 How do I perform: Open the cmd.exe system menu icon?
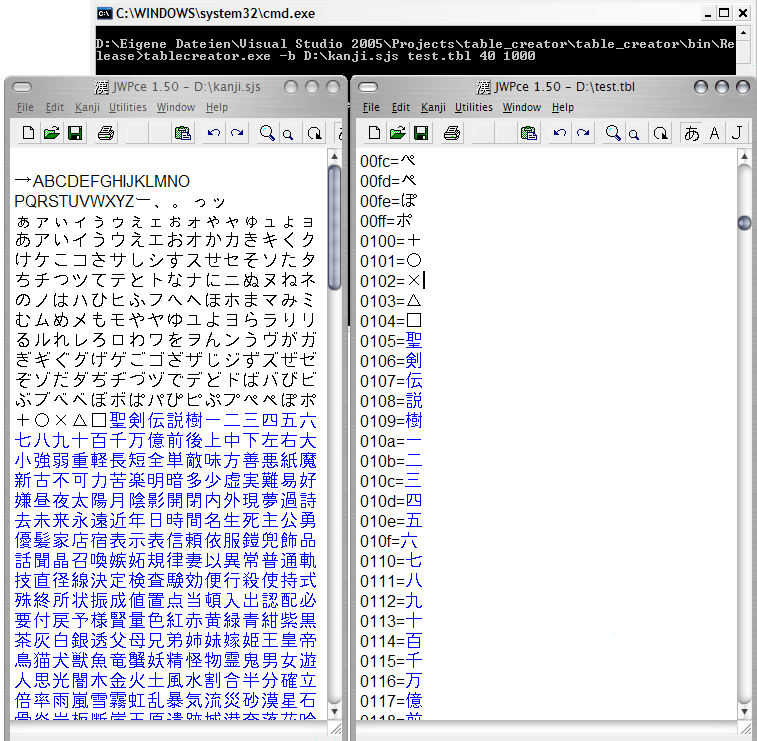coord(104,13)
